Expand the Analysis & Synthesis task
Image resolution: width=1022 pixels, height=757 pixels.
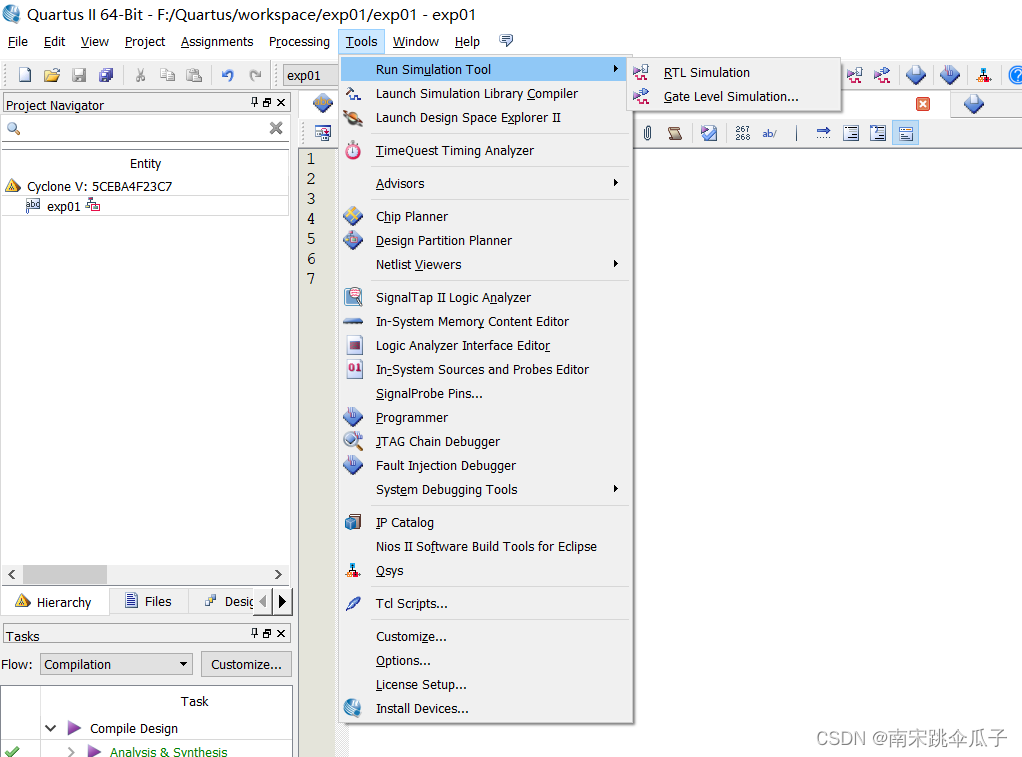click(x=70, y=751)
